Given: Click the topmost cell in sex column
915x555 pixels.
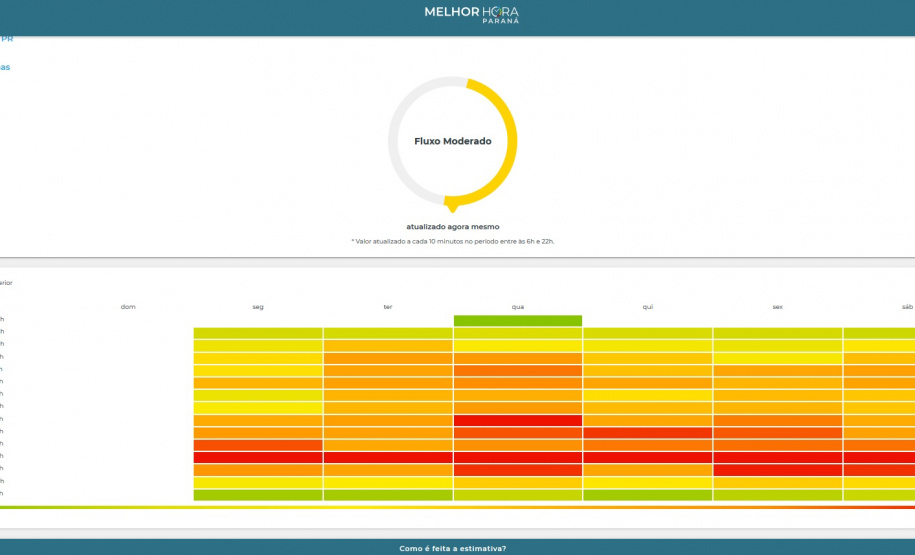Looking at the screenshot, I should pyautogui.click(x=778, y=333).
